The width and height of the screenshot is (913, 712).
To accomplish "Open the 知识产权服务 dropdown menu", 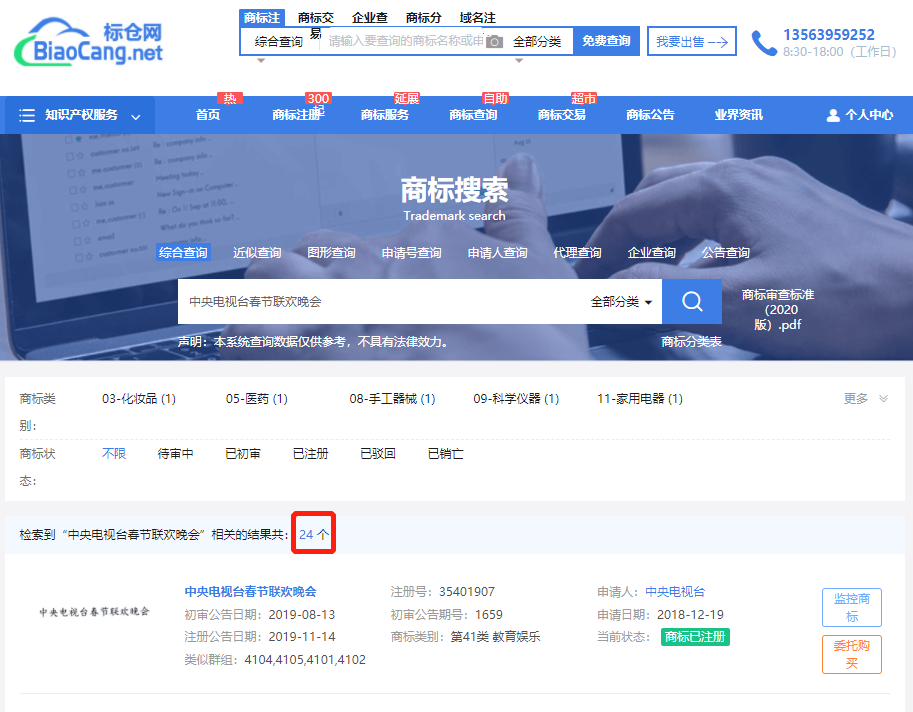I will (80, 115).
